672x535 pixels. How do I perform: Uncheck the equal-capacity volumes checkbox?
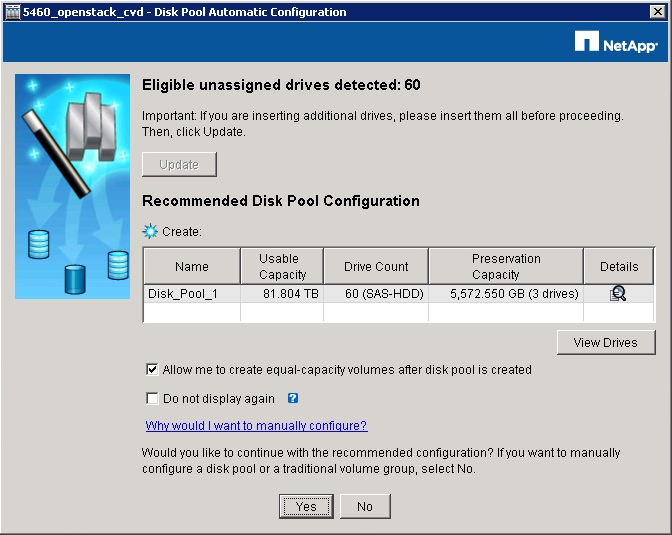(x=152, y=370)
